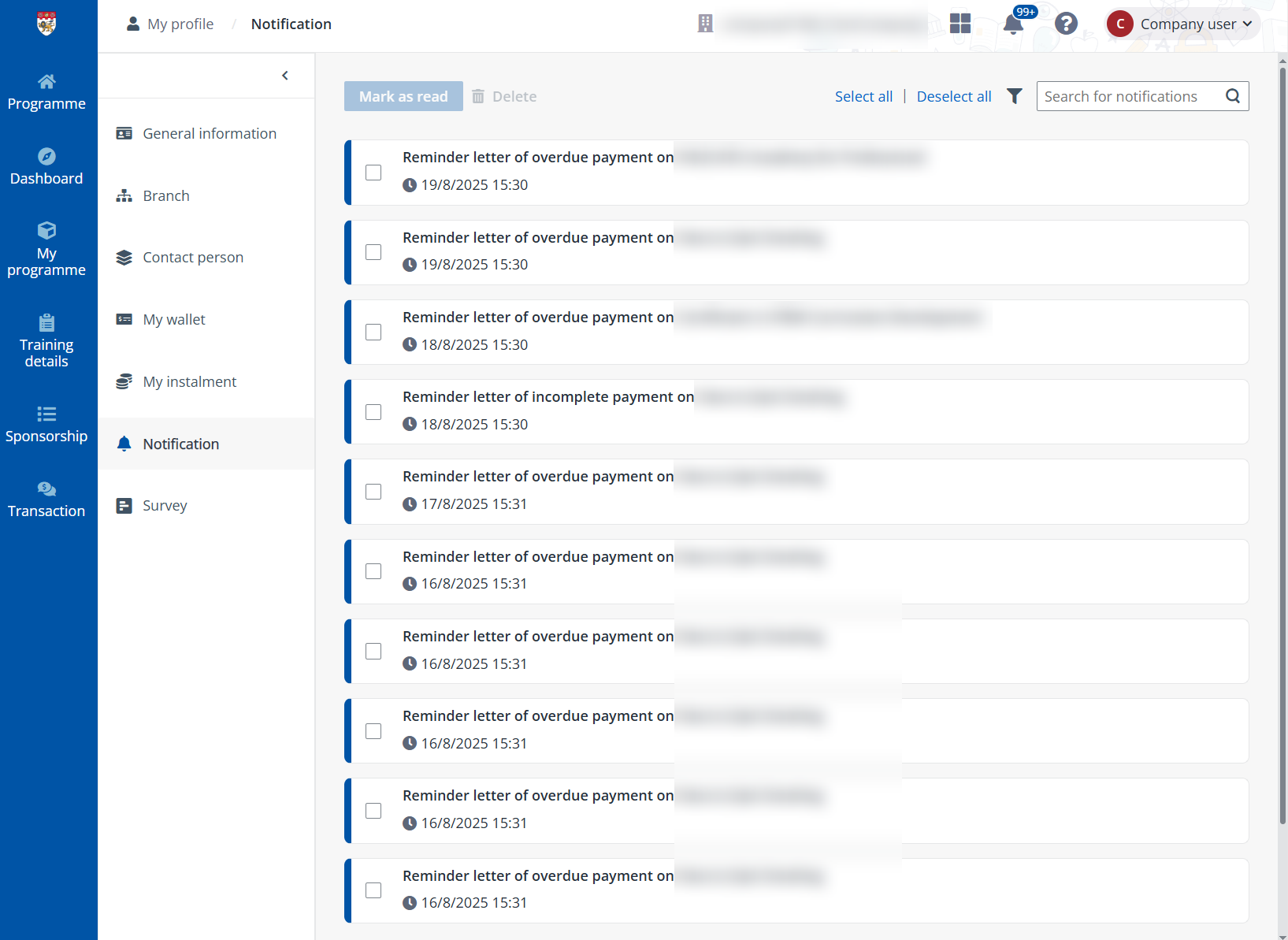This screenshot has width=1288, height=940.
Task: Open the apps grid icon in header
Action: coord(960,24)
